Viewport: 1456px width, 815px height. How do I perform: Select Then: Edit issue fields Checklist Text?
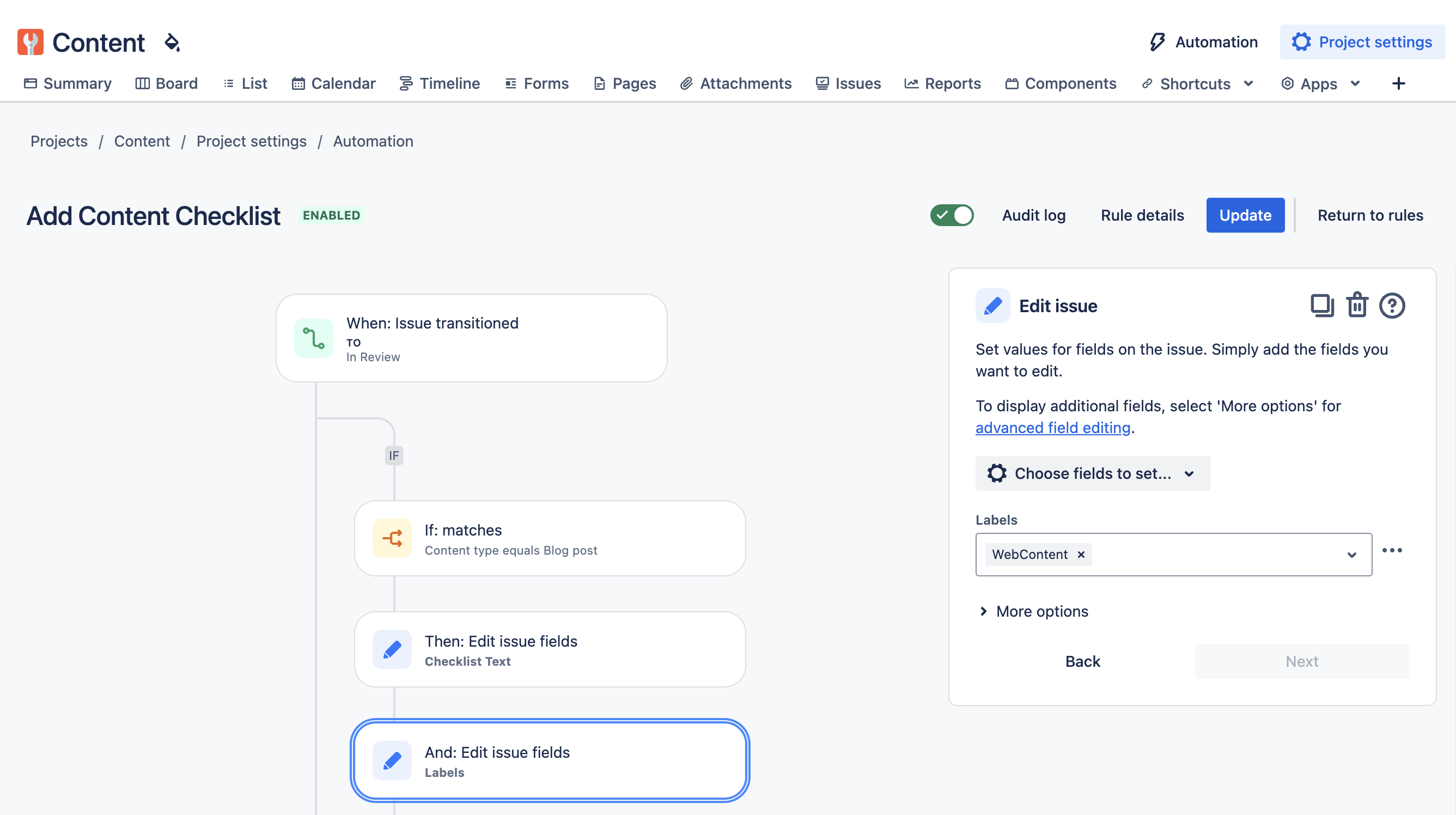coord(550,650)
